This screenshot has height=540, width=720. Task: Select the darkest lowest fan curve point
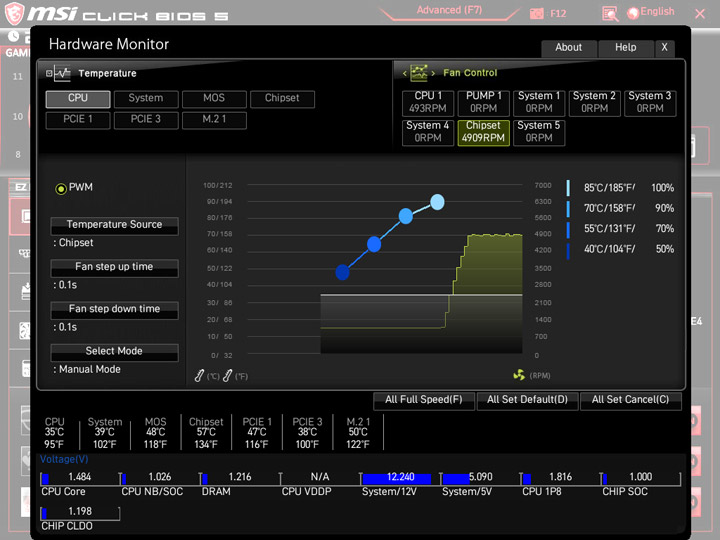pos(342,272)
